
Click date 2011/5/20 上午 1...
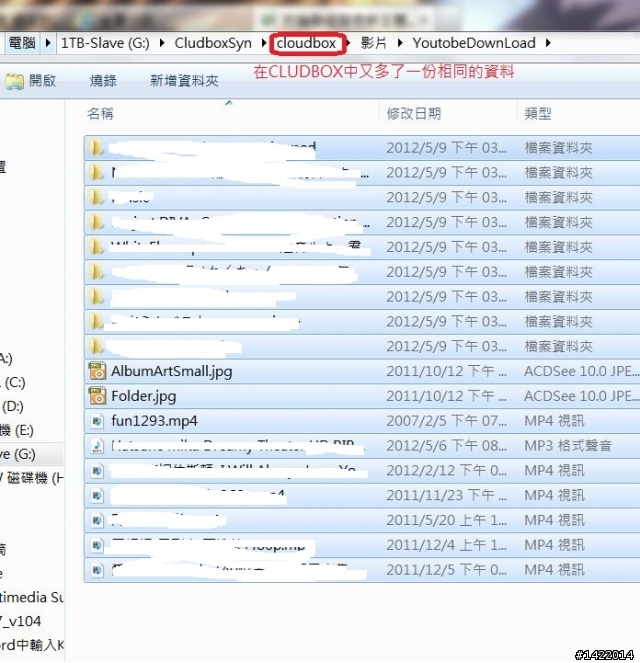(x=446, y=520)
